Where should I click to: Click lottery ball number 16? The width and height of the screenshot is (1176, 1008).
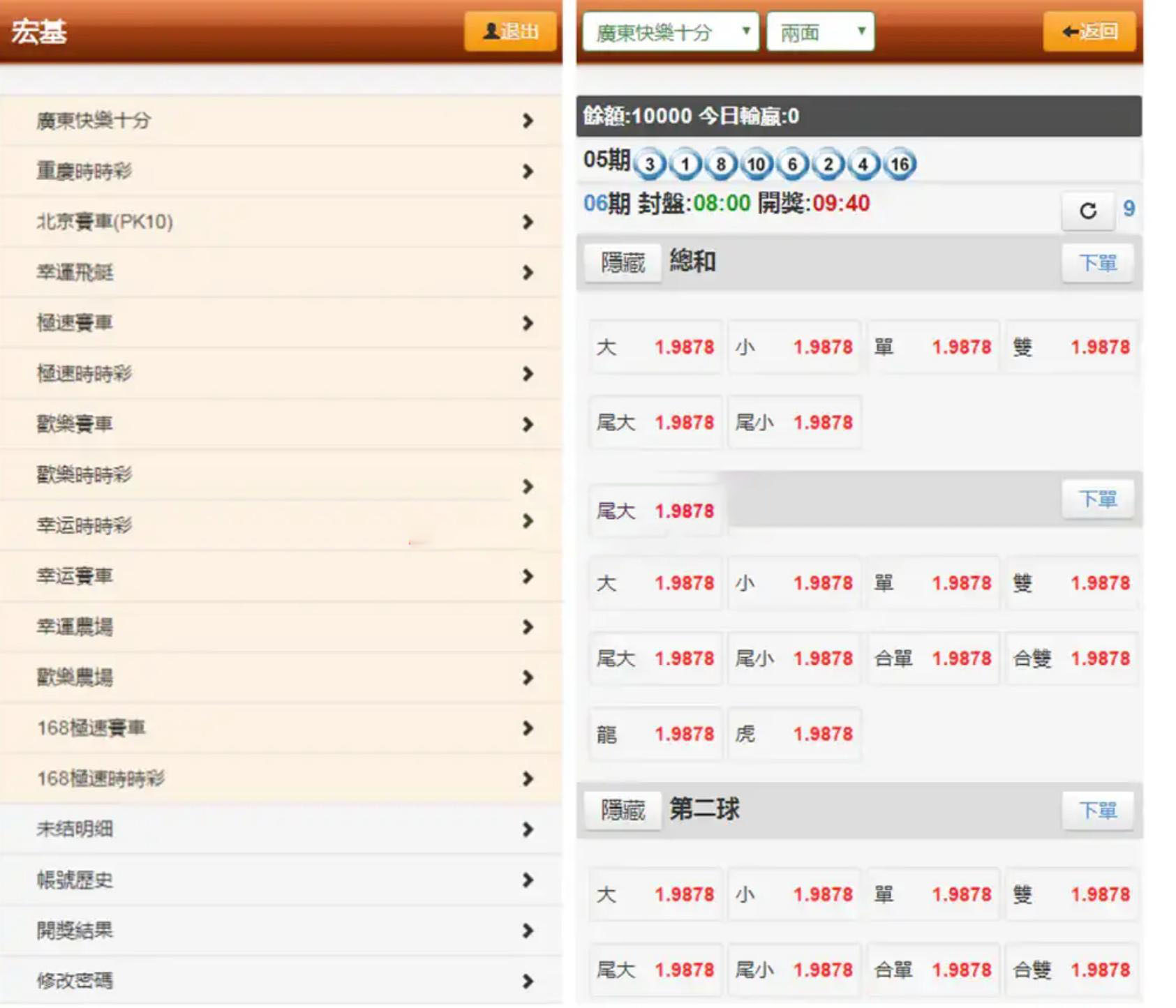(x=900, y=165)
